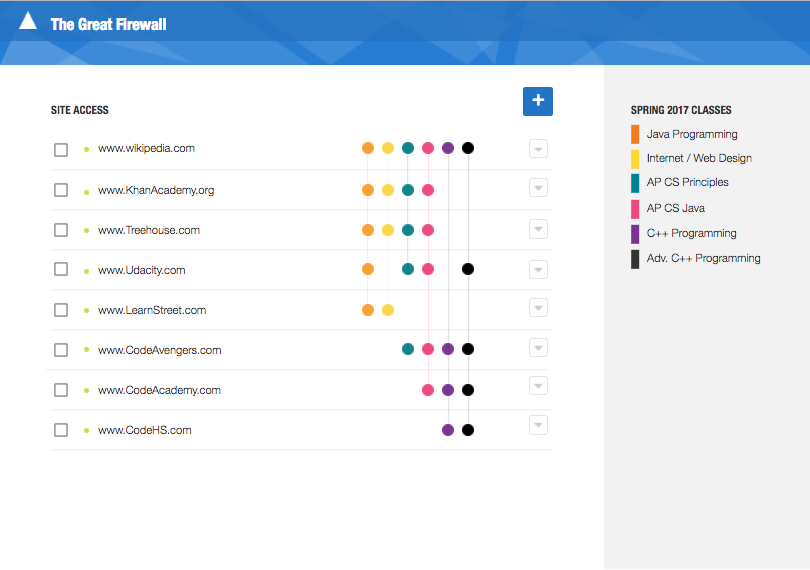
Task: Click the yellow dot in LearnStreet row
Action: [x=388, y=310]
